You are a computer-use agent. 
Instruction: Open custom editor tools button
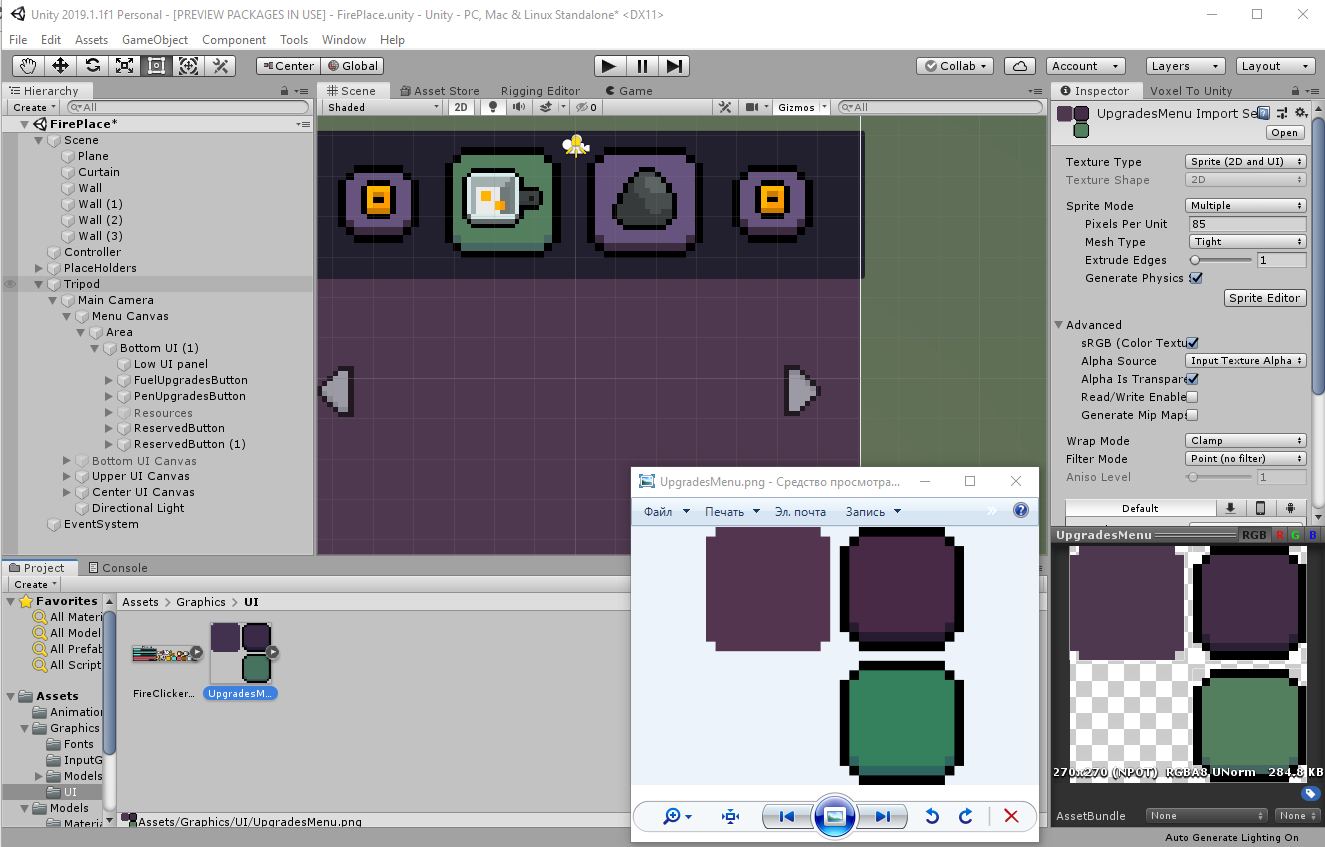pyautogui.click(x=221, y=66)
